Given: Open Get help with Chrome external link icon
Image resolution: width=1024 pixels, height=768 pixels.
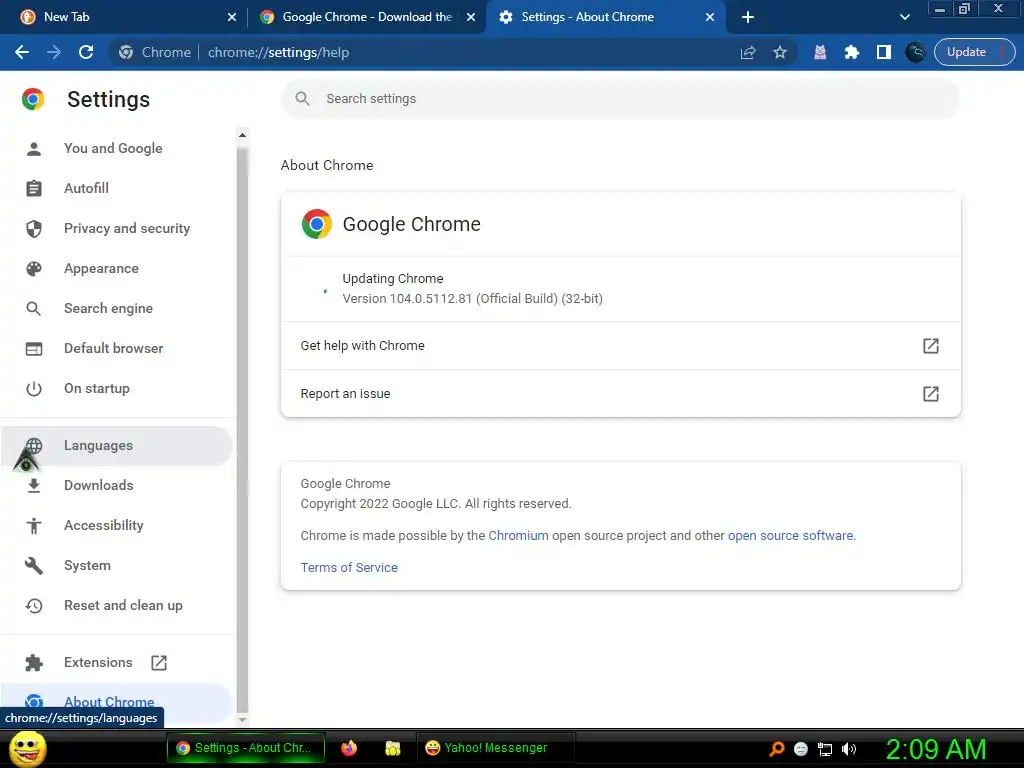Looking at the screenshot, I should [x=931, y=345].
